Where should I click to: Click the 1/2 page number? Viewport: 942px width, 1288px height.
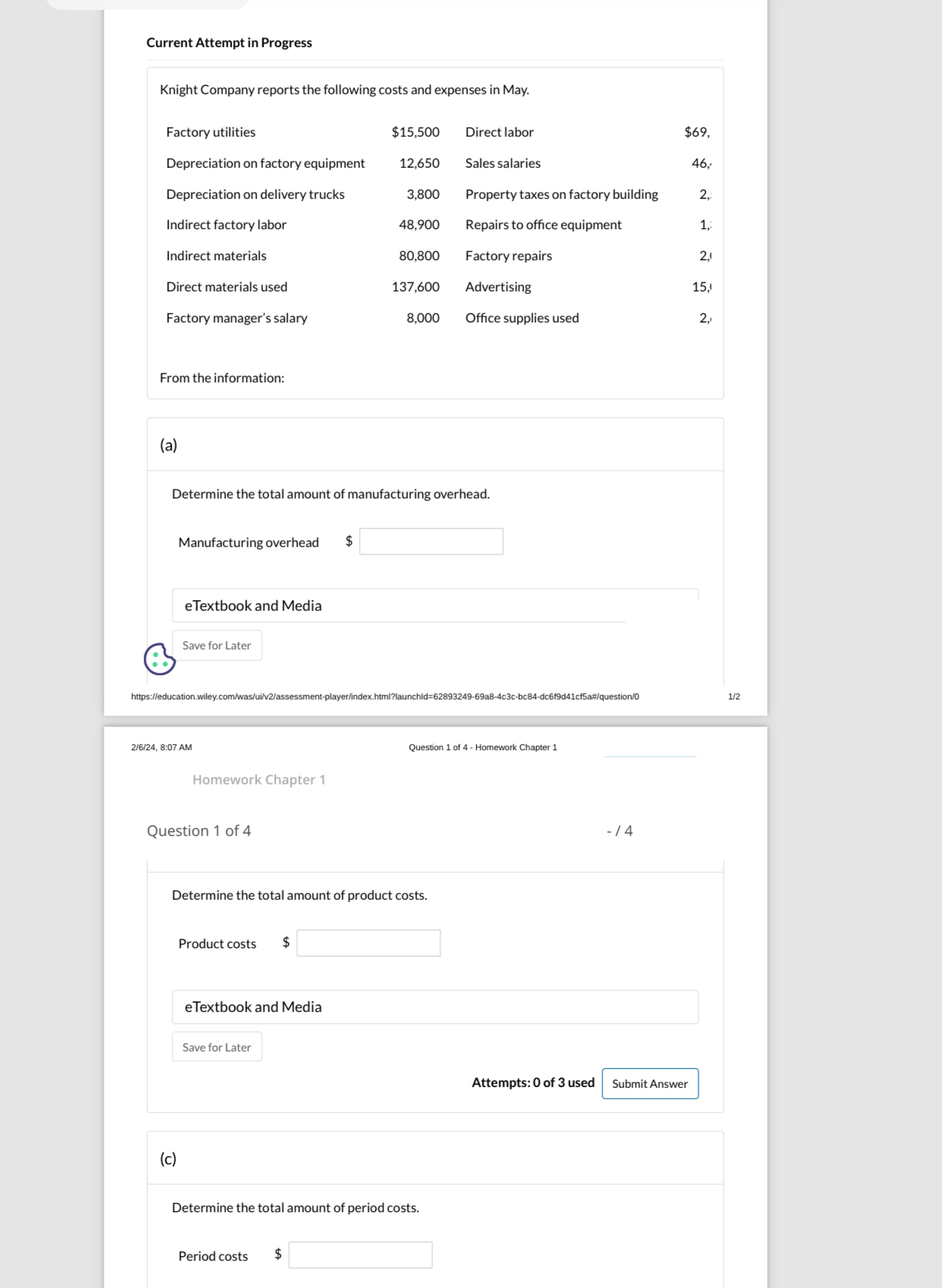click(x=734, y=696)
